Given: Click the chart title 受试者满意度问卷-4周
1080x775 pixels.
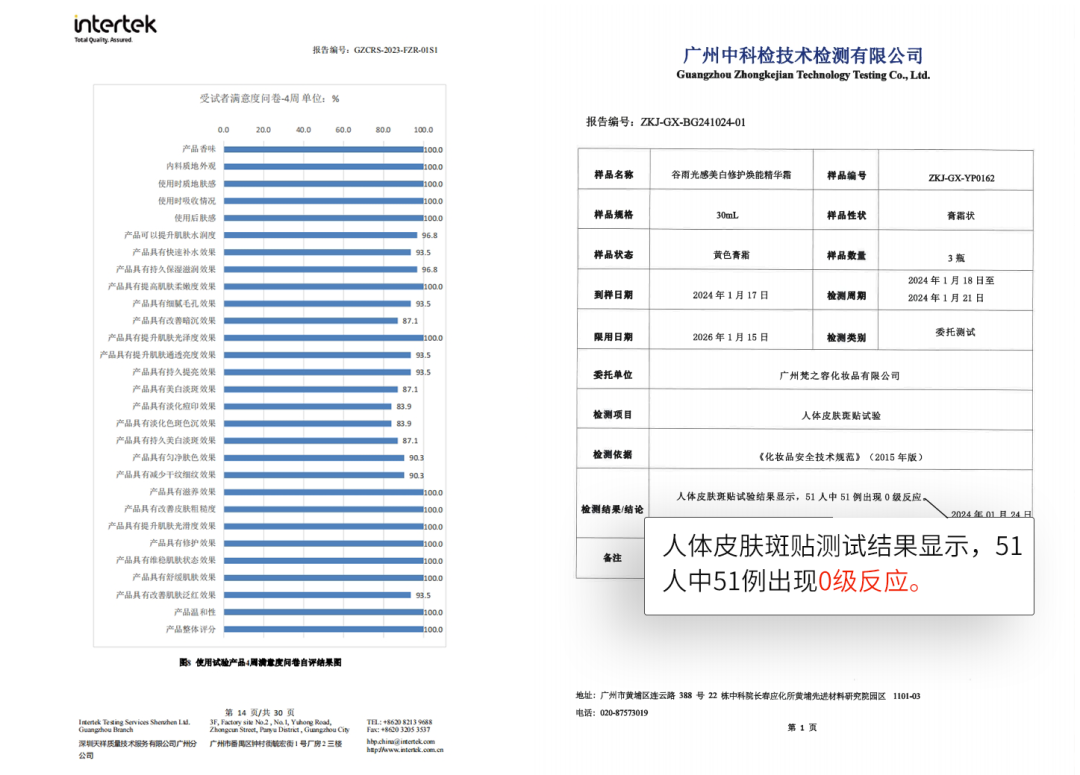Looking at the screenshot, I should [x=250, y=99].
